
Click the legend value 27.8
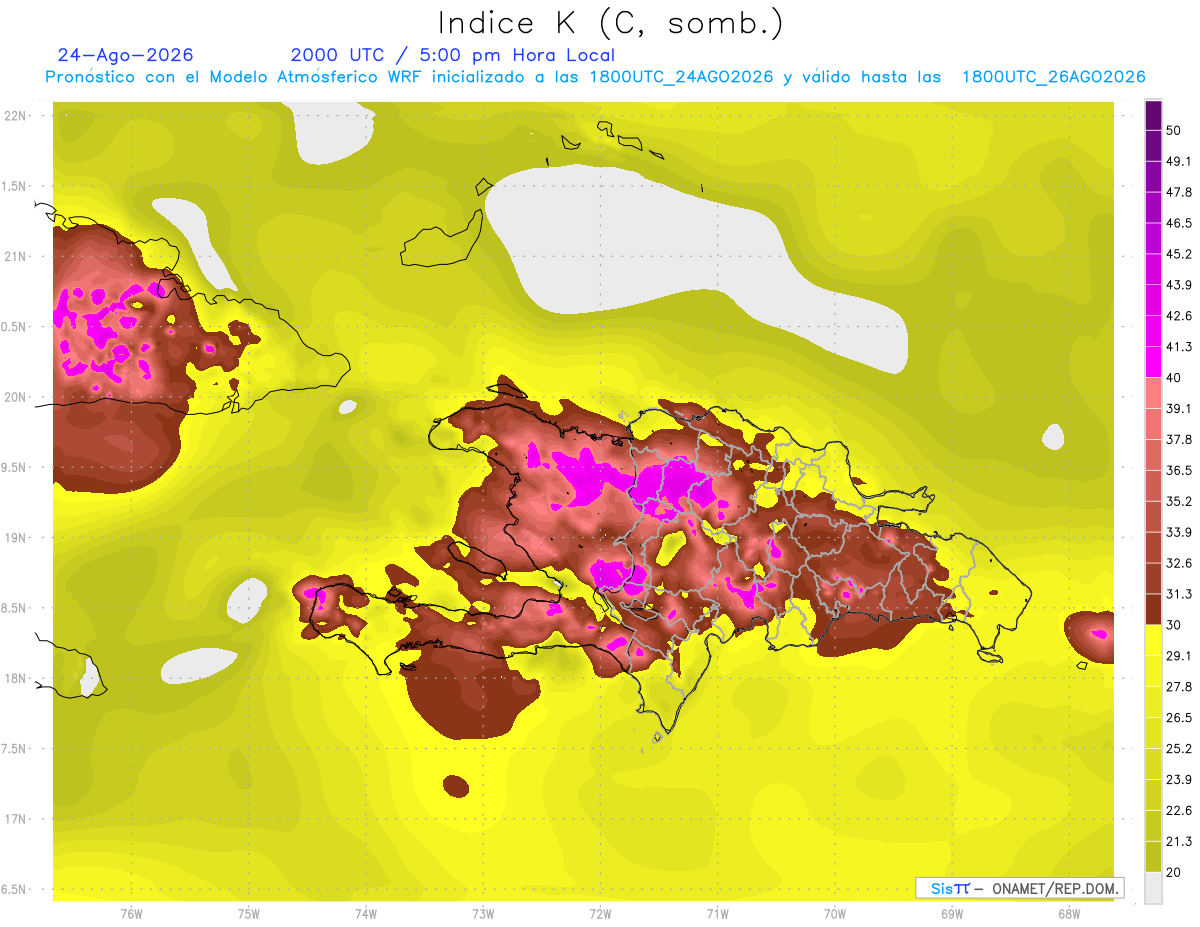(1178, 687)
